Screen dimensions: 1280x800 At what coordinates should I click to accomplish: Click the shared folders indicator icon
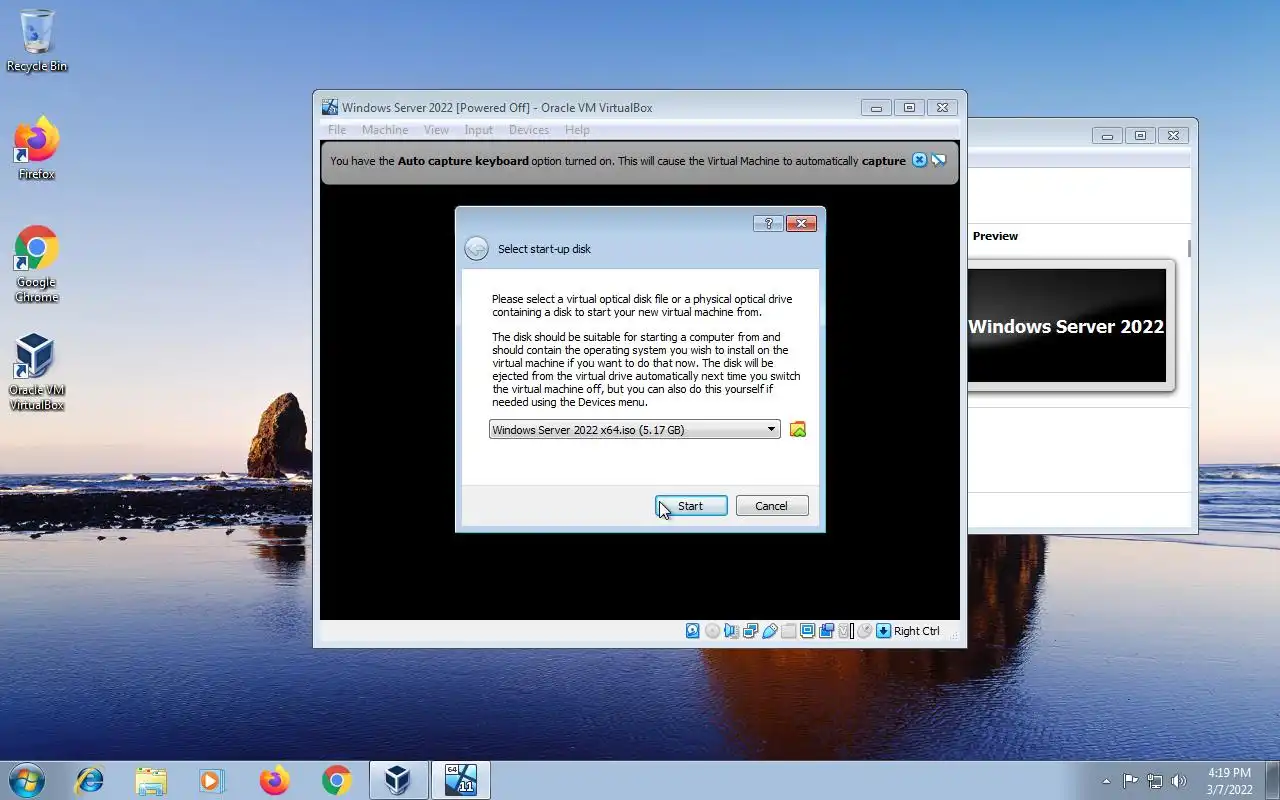tap(788, 631)
